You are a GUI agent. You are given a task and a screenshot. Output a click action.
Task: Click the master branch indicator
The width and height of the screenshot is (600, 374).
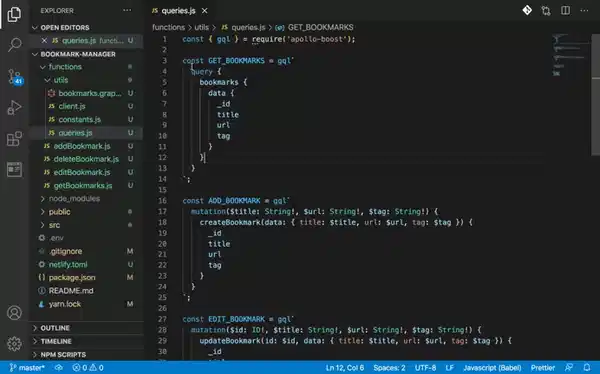tap(27, 368)
